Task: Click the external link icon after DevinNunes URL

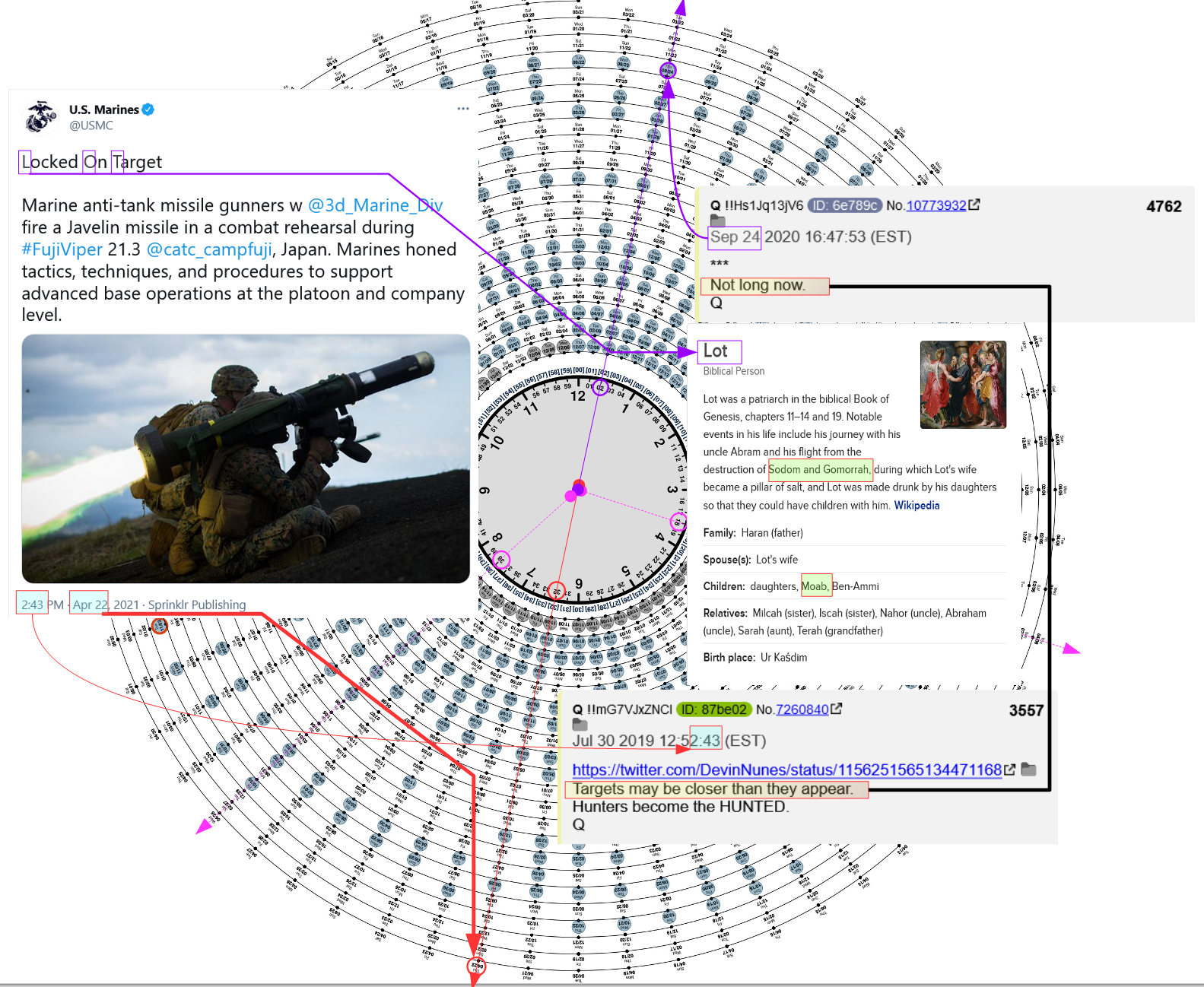Action: [1010, 770]
